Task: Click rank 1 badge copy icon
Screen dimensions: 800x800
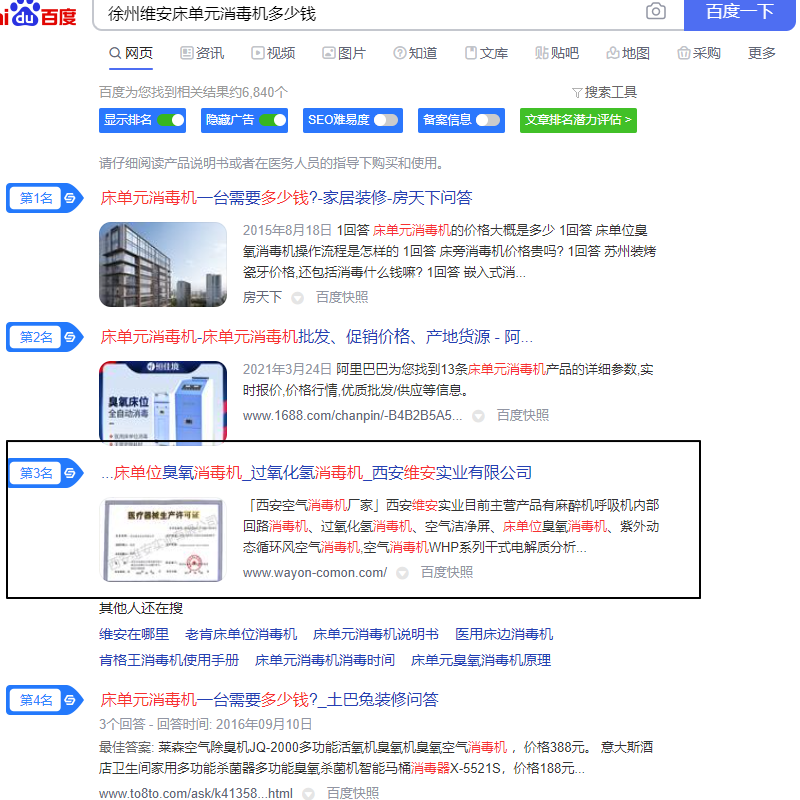Action: coord(70,198)
